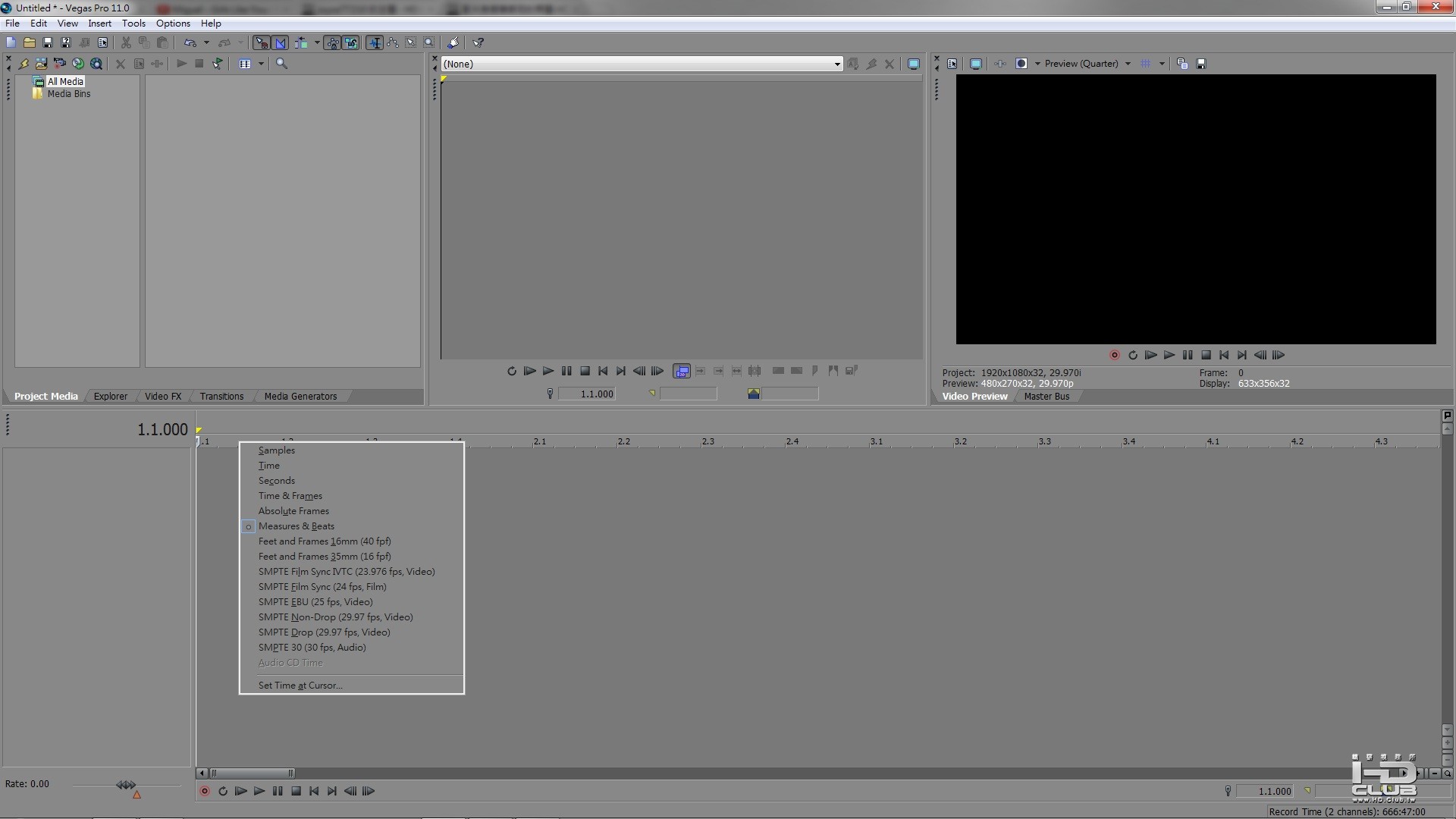
Task: Choose Time & Frames from context menu
Action: click(290, 496)
